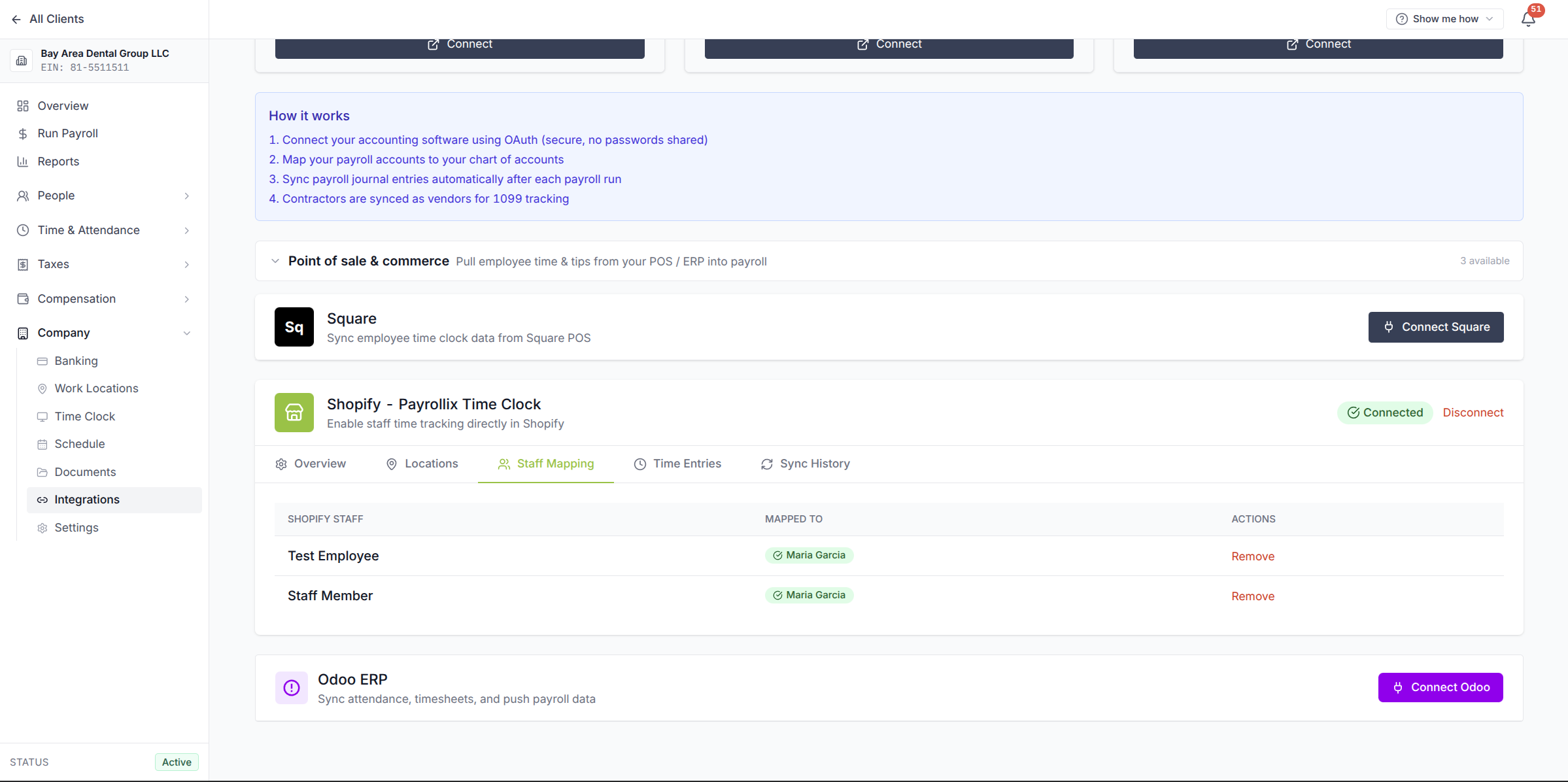The image size is (1568, 782).
Task: Click Maria Garcia badge in Test Employee row
Action: (809, 555)
